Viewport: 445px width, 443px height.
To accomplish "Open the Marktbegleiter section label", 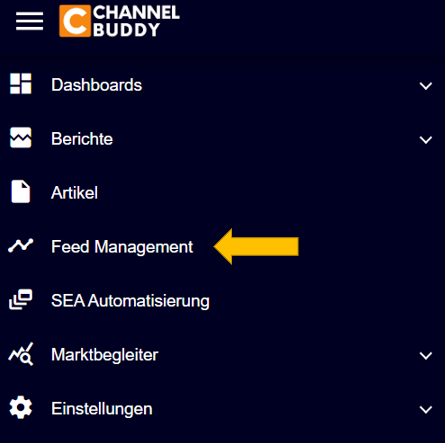I will [105, 355].
